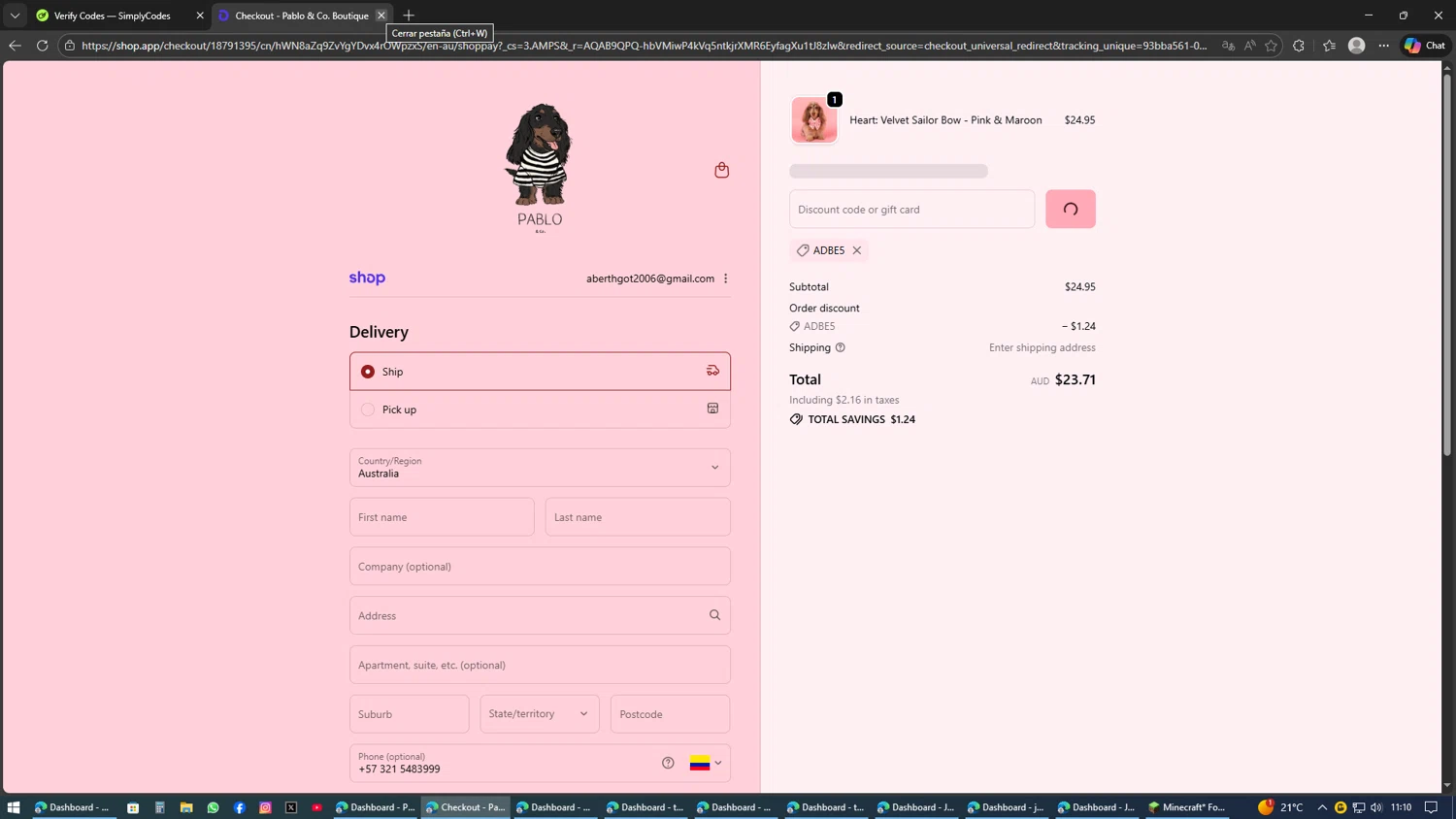Select Checkout - Pablo & Co. Boutique tab
1456x819 pixels.
point(302,16)
